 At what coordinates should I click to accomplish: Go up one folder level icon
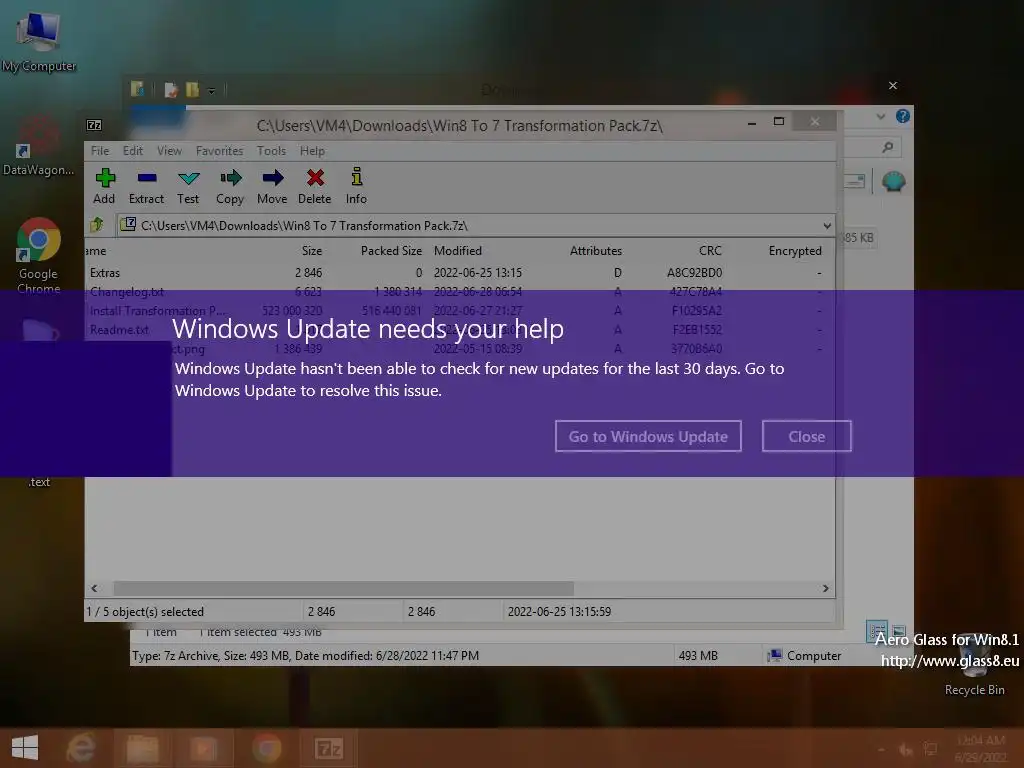click(97, 225)
